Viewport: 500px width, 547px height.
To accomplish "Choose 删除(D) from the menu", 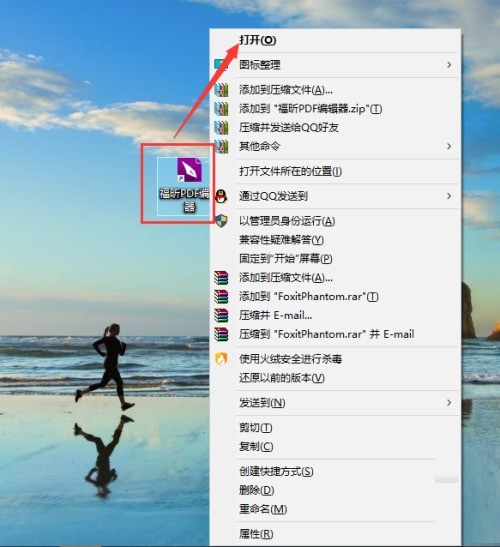I will click(256, 490).
